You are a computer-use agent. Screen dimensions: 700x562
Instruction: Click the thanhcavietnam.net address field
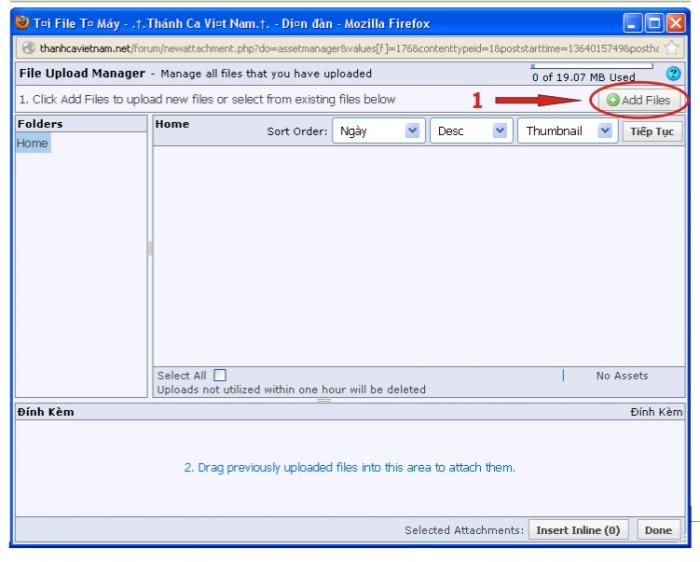[340, 48]
